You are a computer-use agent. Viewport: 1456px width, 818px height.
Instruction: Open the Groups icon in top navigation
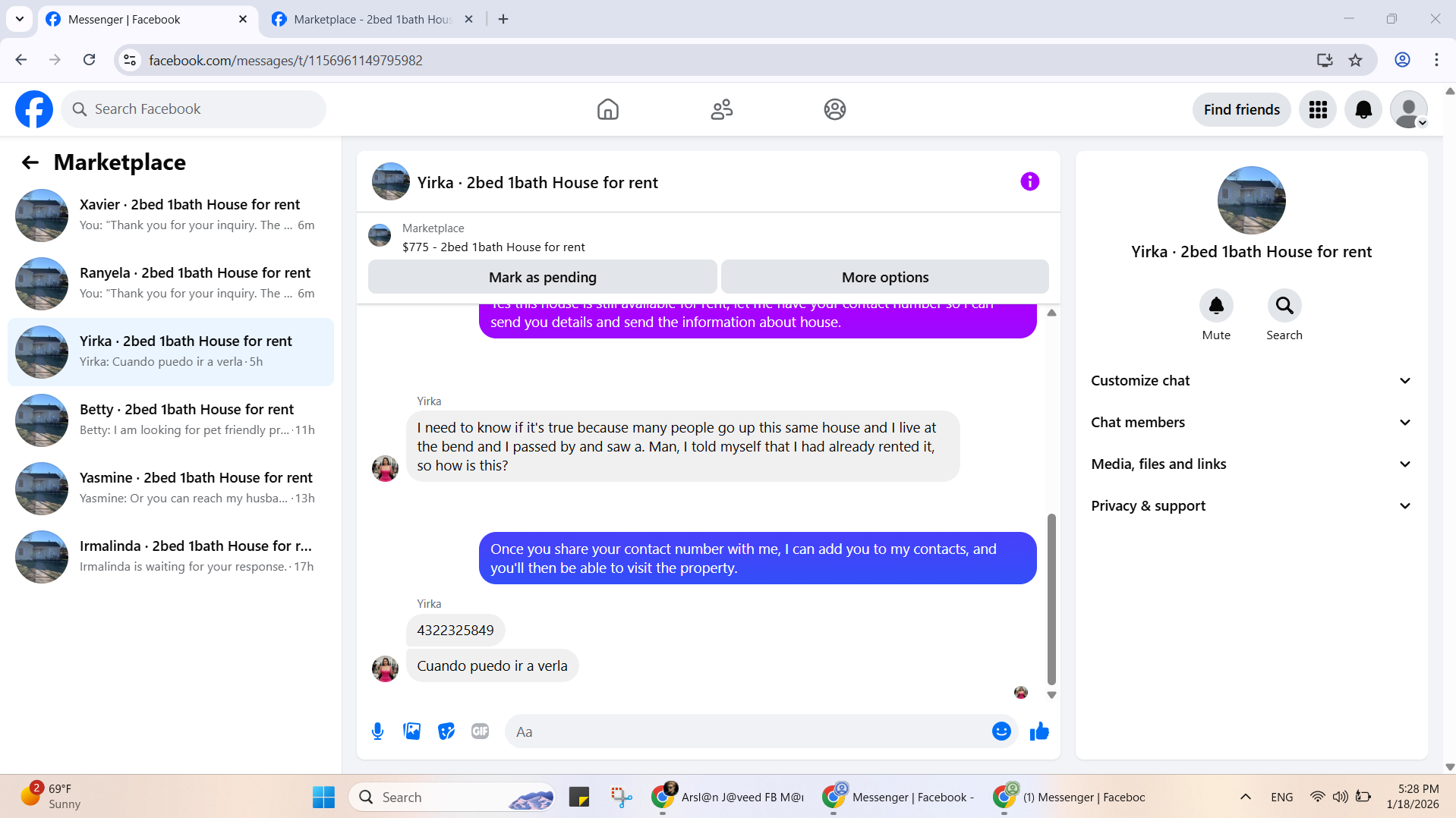pyautogui.click(x=834, y=109)
